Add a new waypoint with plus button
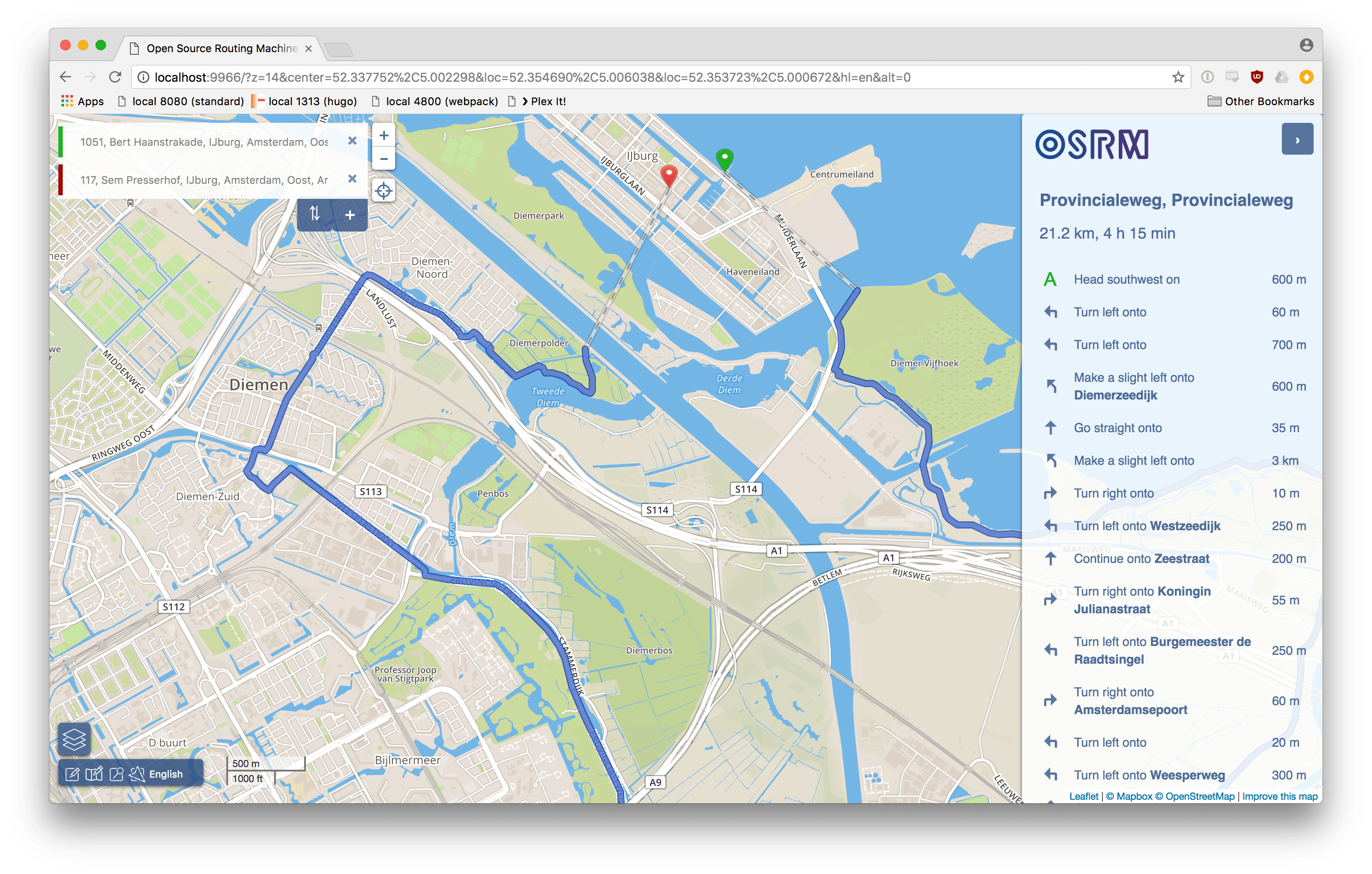The height and width of the screenshot is (874, 1372). coord(350,215)
